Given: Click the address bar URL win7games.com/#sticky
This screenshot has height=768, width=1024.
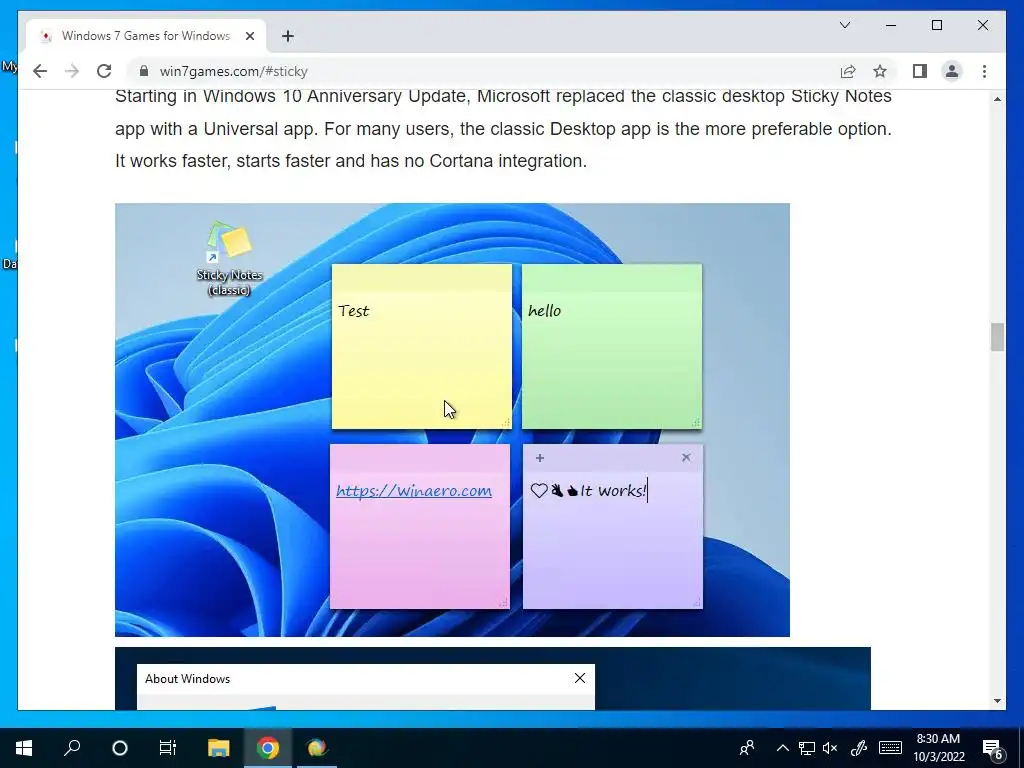Looking at the screenshot, I should click(x=234, y=71).
